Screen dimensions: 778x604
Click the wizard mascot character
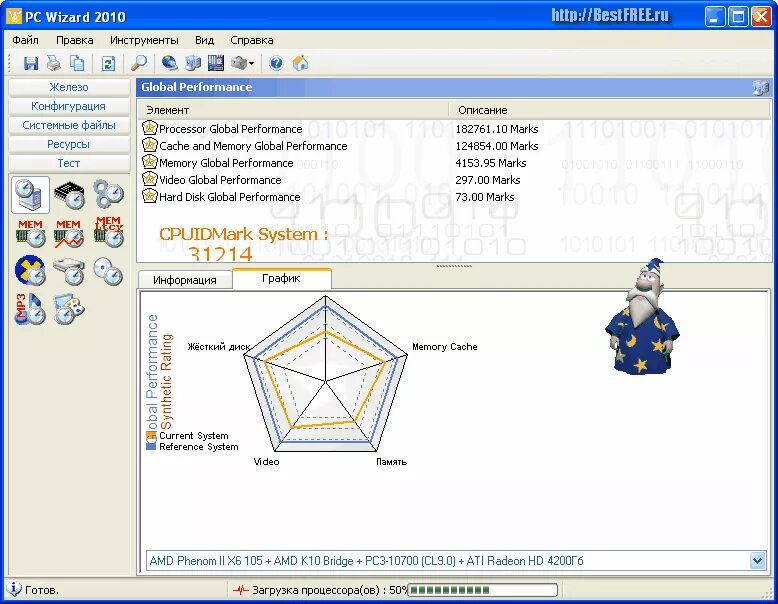642,316
